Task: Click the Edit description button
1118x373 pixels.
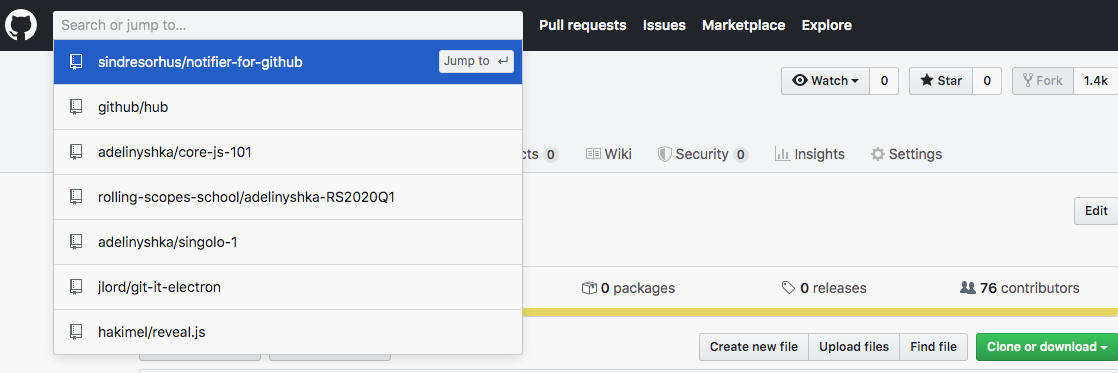Action: click(1097, 211)
